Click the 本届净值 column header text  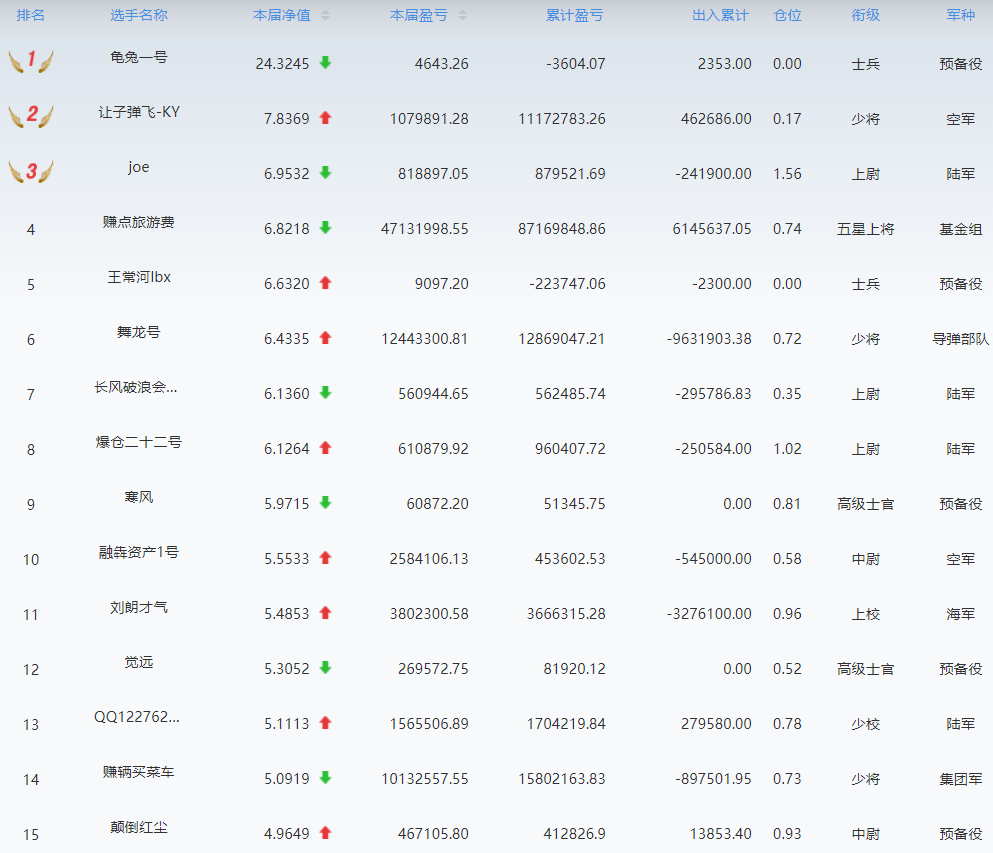282,15
